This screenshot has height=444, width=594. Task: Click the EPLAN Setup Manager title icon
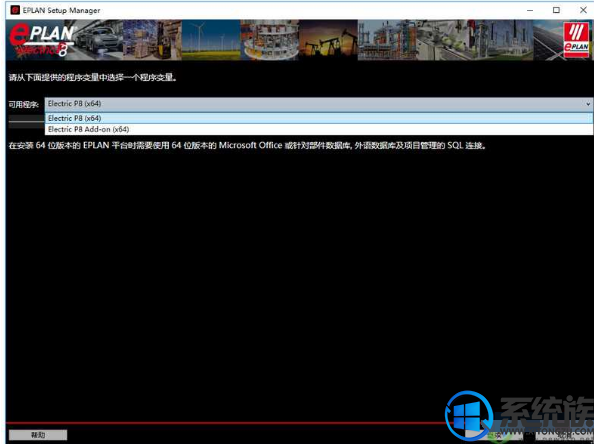(x=15, y=10)
